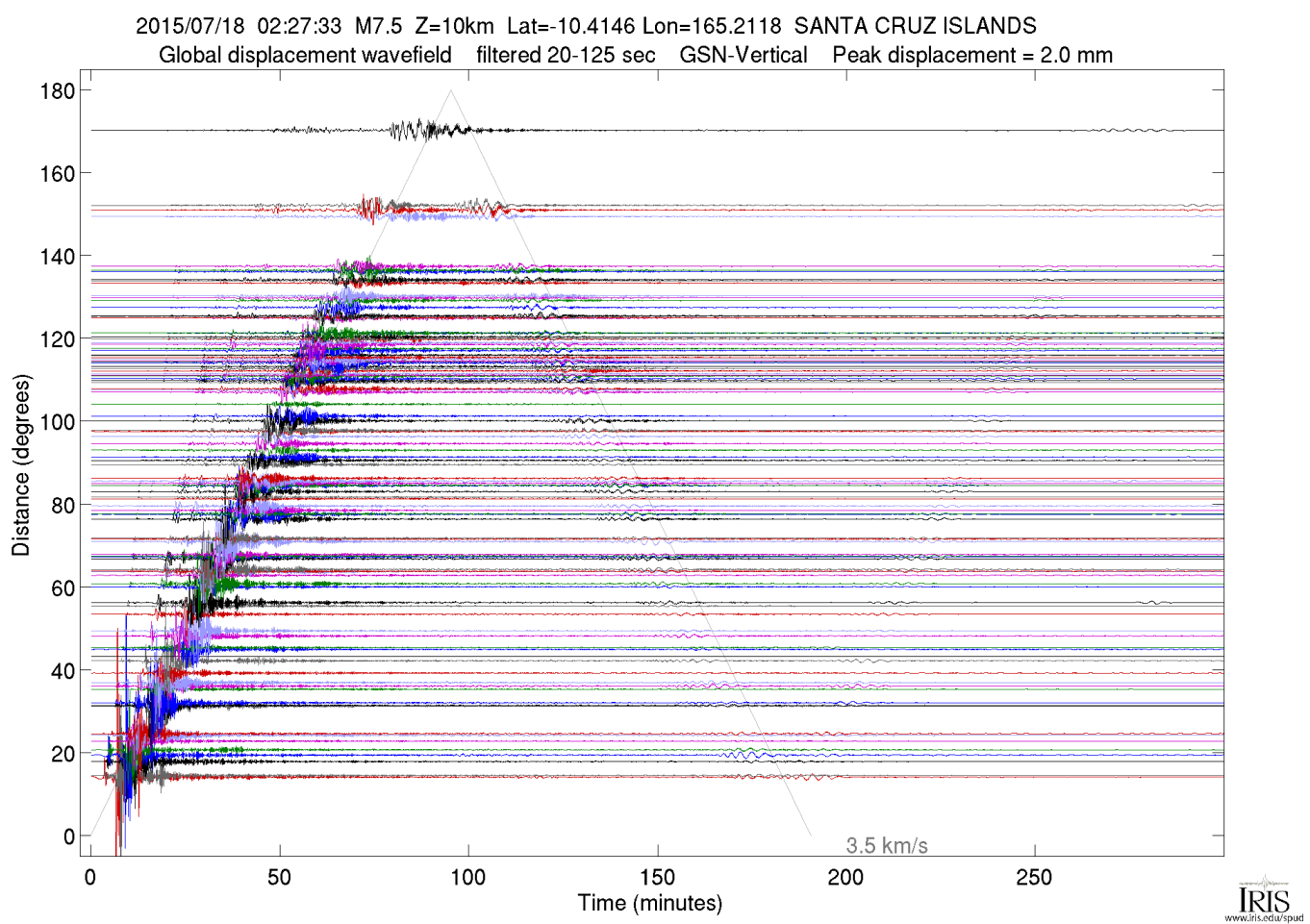The image size is (1310, 924).
Task: Click the M7.5 magnitude text
Action: click(x=379, y=26)
